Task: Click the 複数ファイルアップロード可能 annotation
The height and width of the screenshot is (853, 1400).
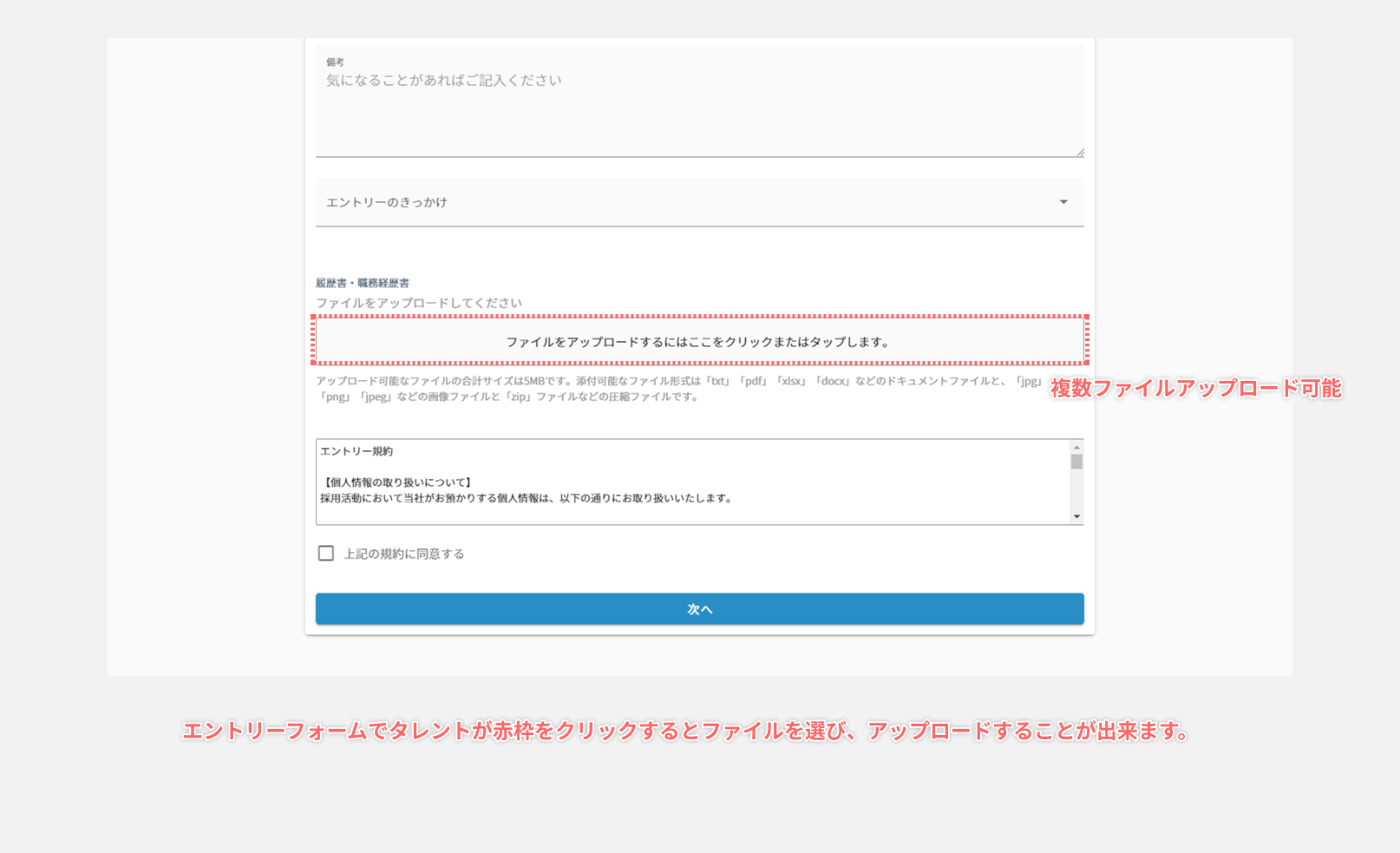Action: pos(1195,390)
